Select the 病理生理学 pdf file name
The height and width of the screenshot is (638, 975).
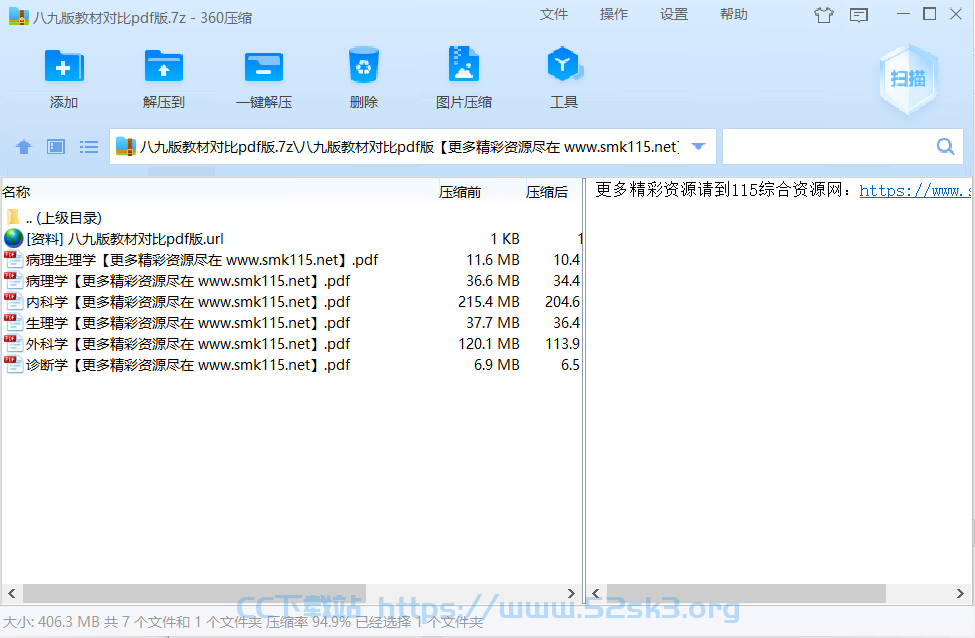coord(201,260)
